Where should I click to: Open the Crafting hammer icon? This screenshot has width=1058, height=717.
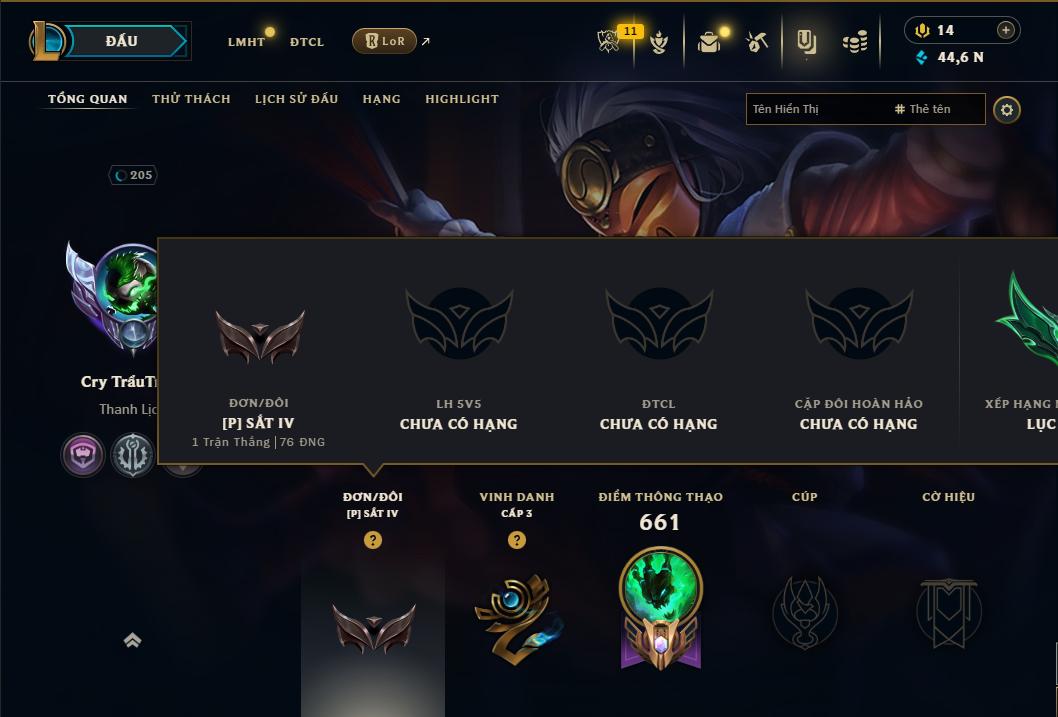(x=756, y=42)
